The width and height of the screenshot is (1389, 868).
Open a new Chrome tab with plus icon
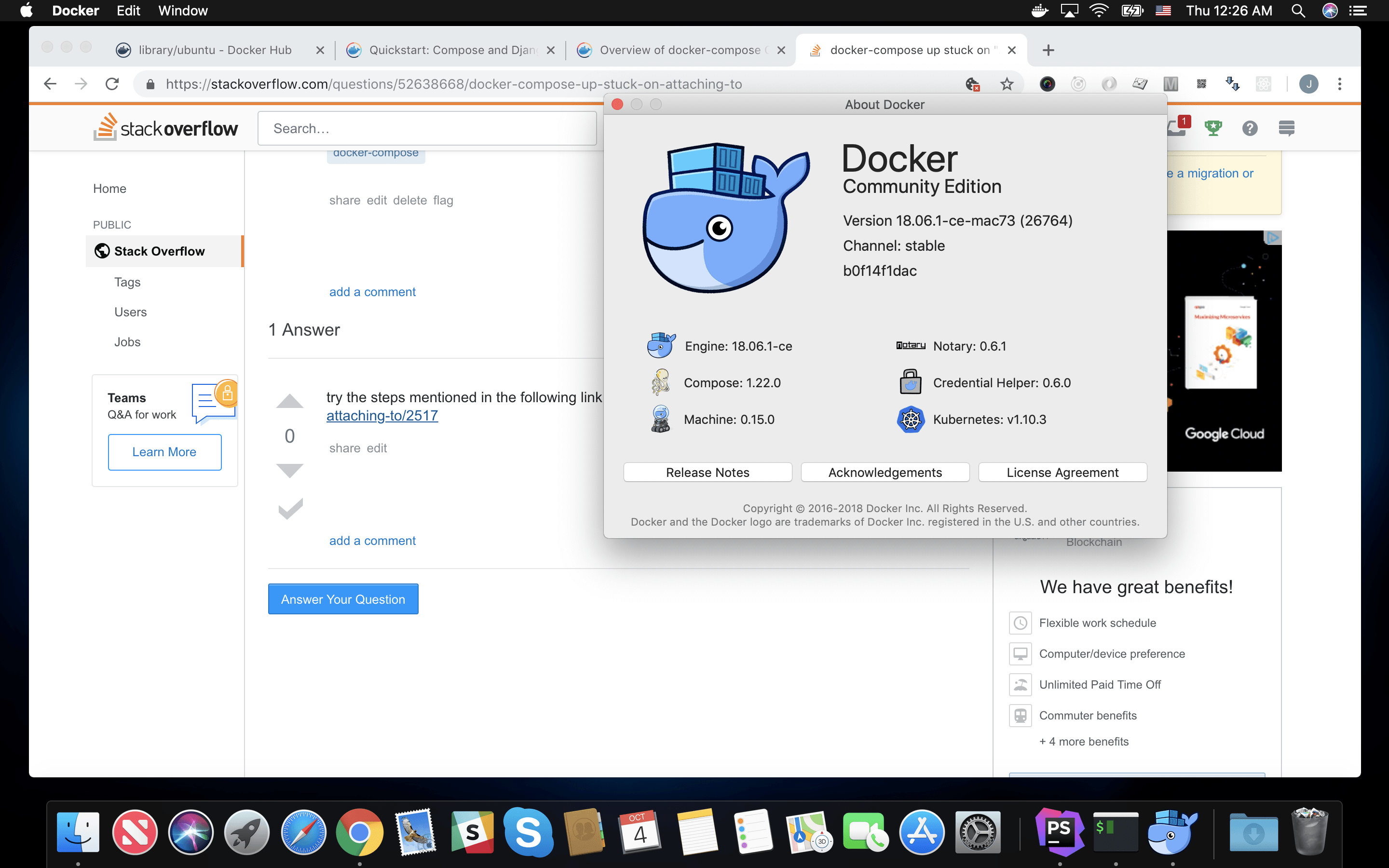pos(1048,51)
